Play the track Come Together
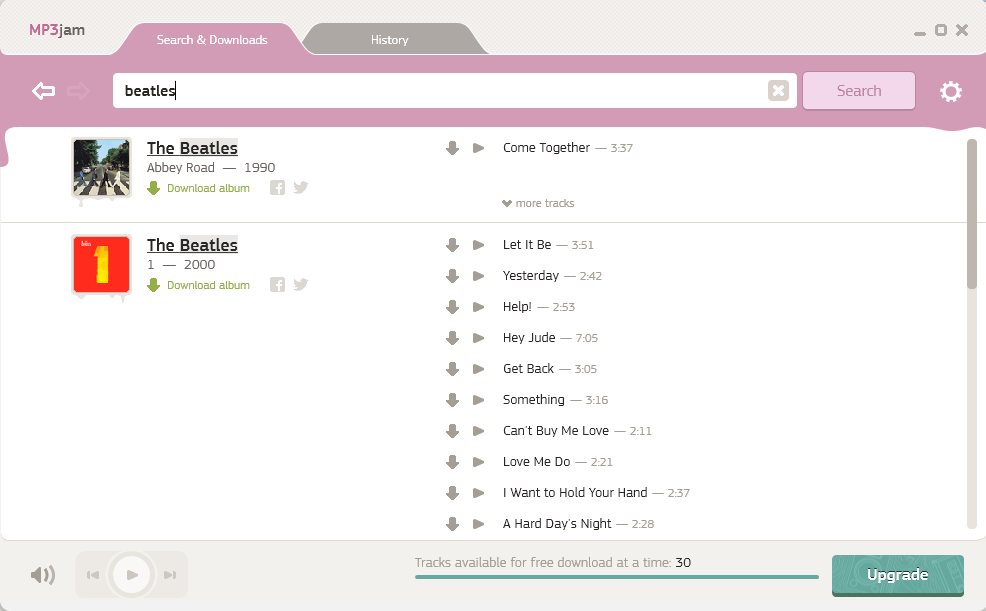This screenshot has height=611, width=986. point(479,148)
